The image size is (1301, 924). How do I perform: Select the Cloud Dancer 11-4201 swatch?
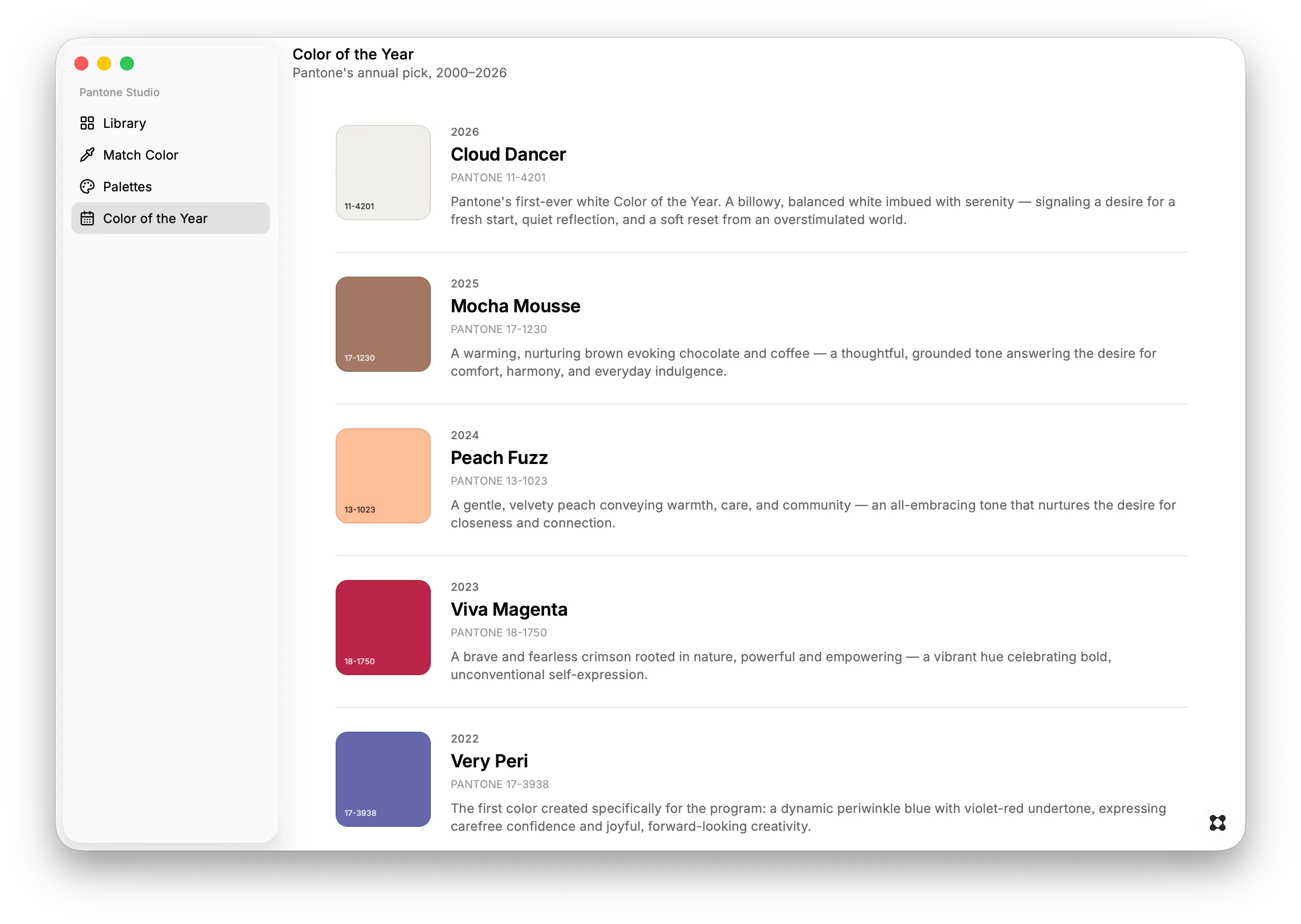pyautogui.click(x=383, y=173)
